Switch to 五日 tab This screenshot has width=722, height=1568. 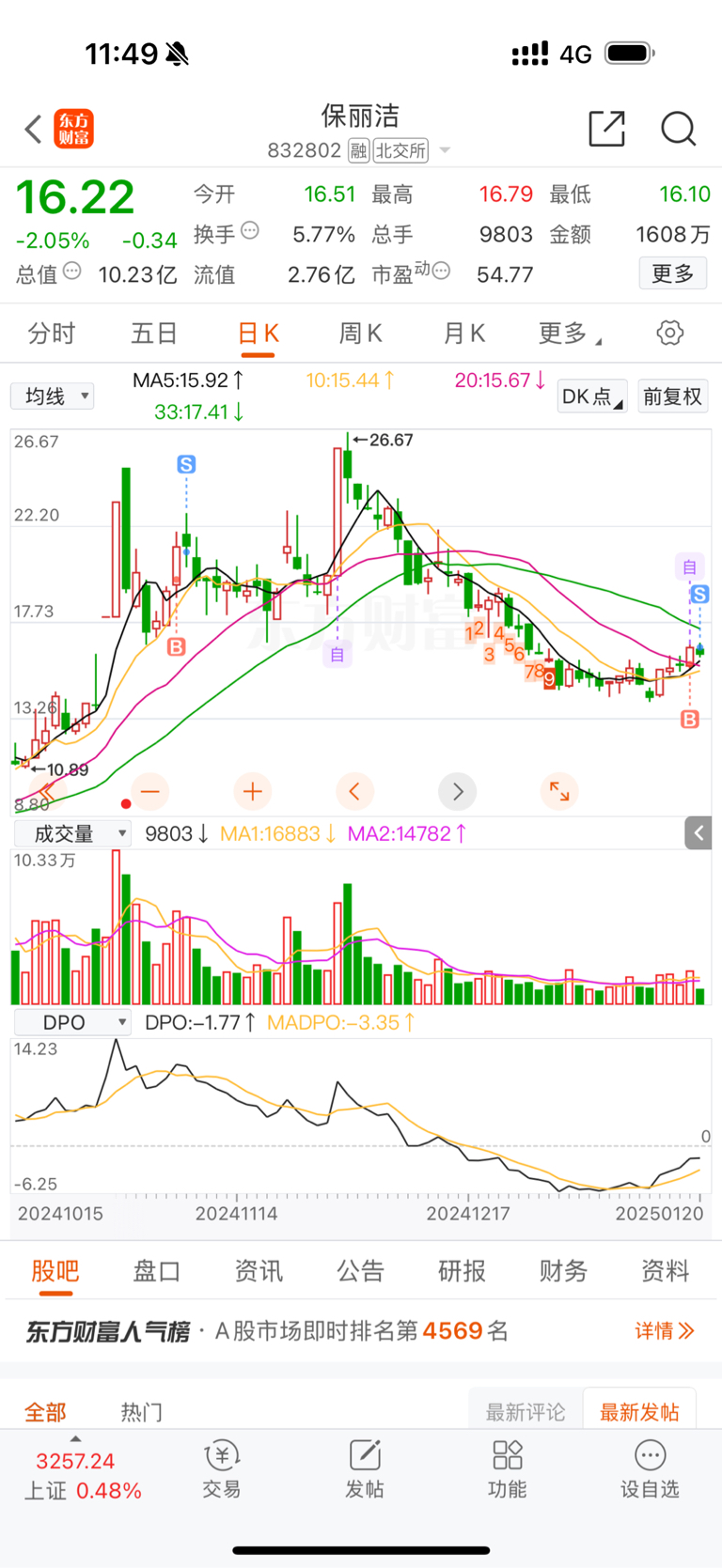tap(154, 333)
